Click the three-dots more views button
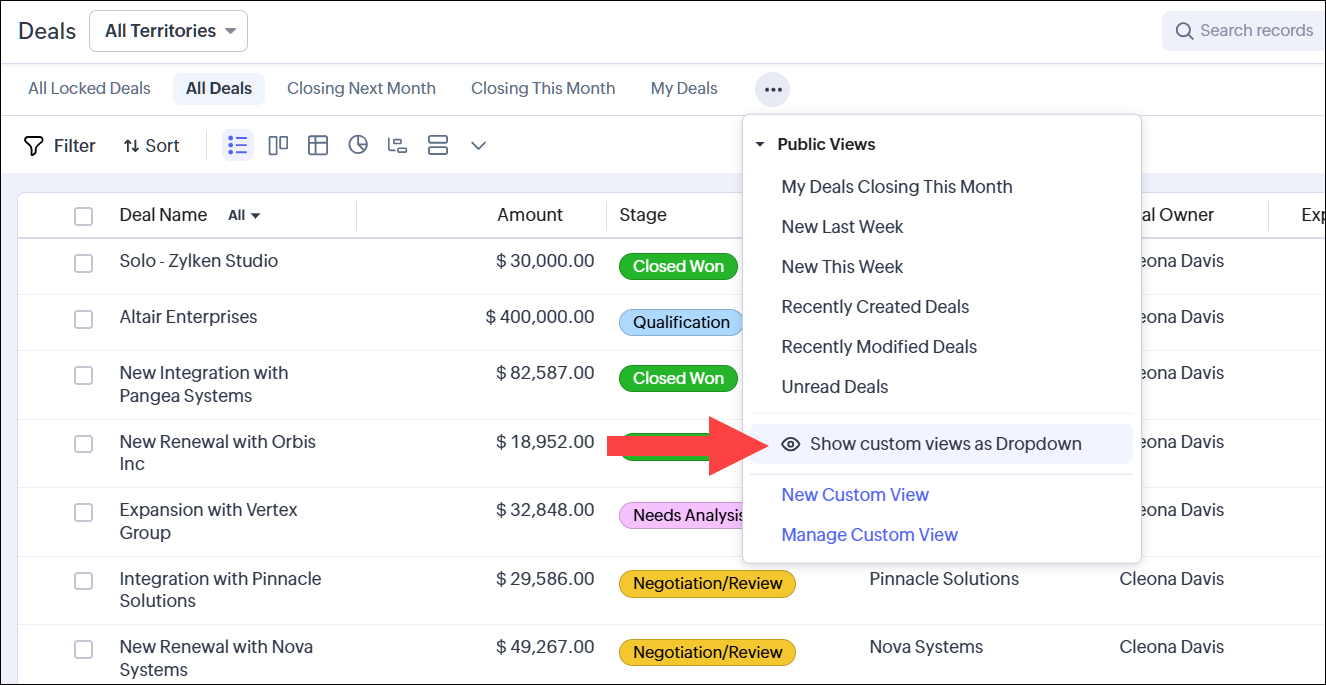The width and height of the screenshot is (1326, 685). (772, 89)
